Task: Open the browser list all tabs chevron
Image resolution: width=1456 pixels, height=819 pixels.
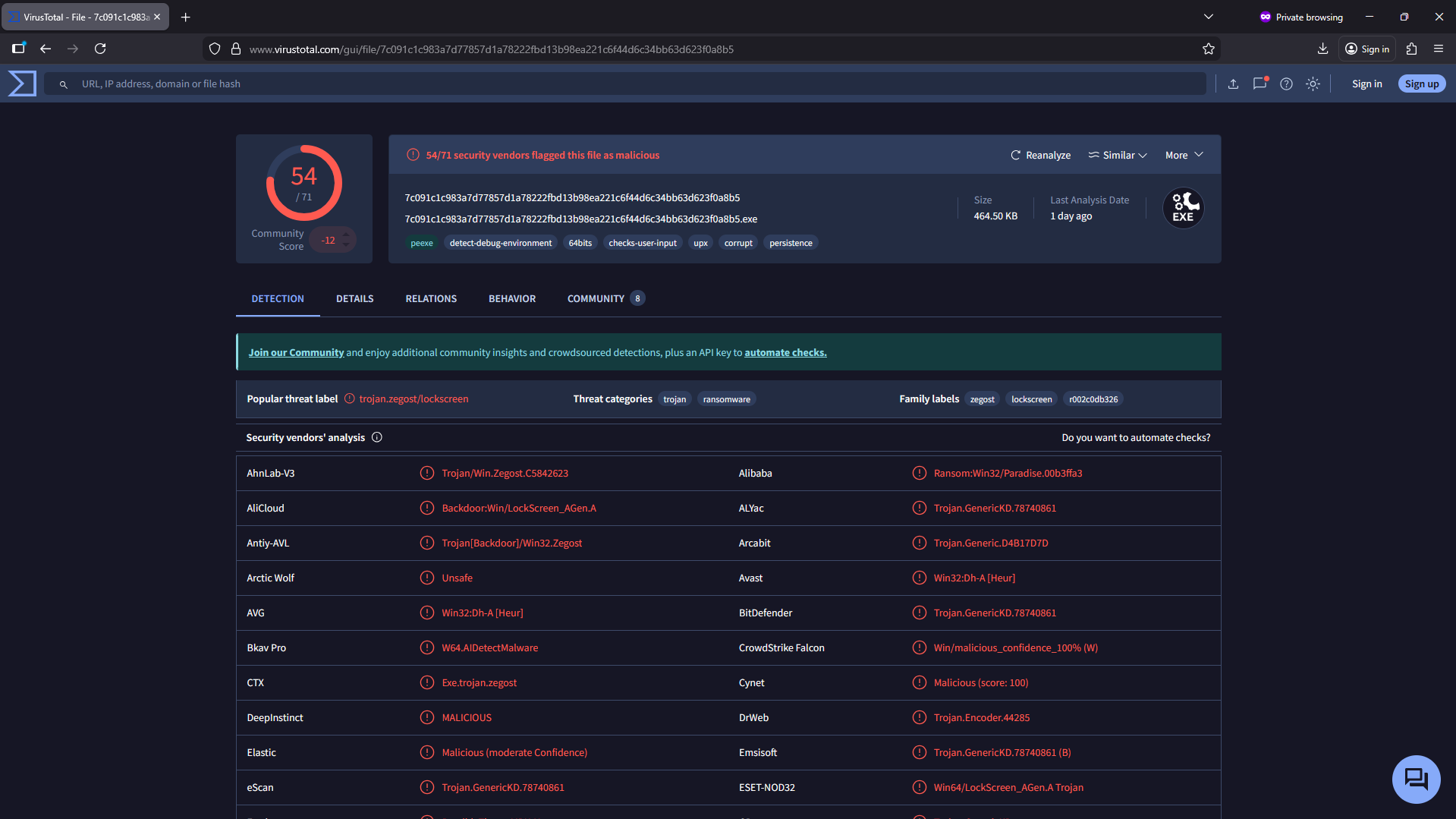Action: [1209, 17]
